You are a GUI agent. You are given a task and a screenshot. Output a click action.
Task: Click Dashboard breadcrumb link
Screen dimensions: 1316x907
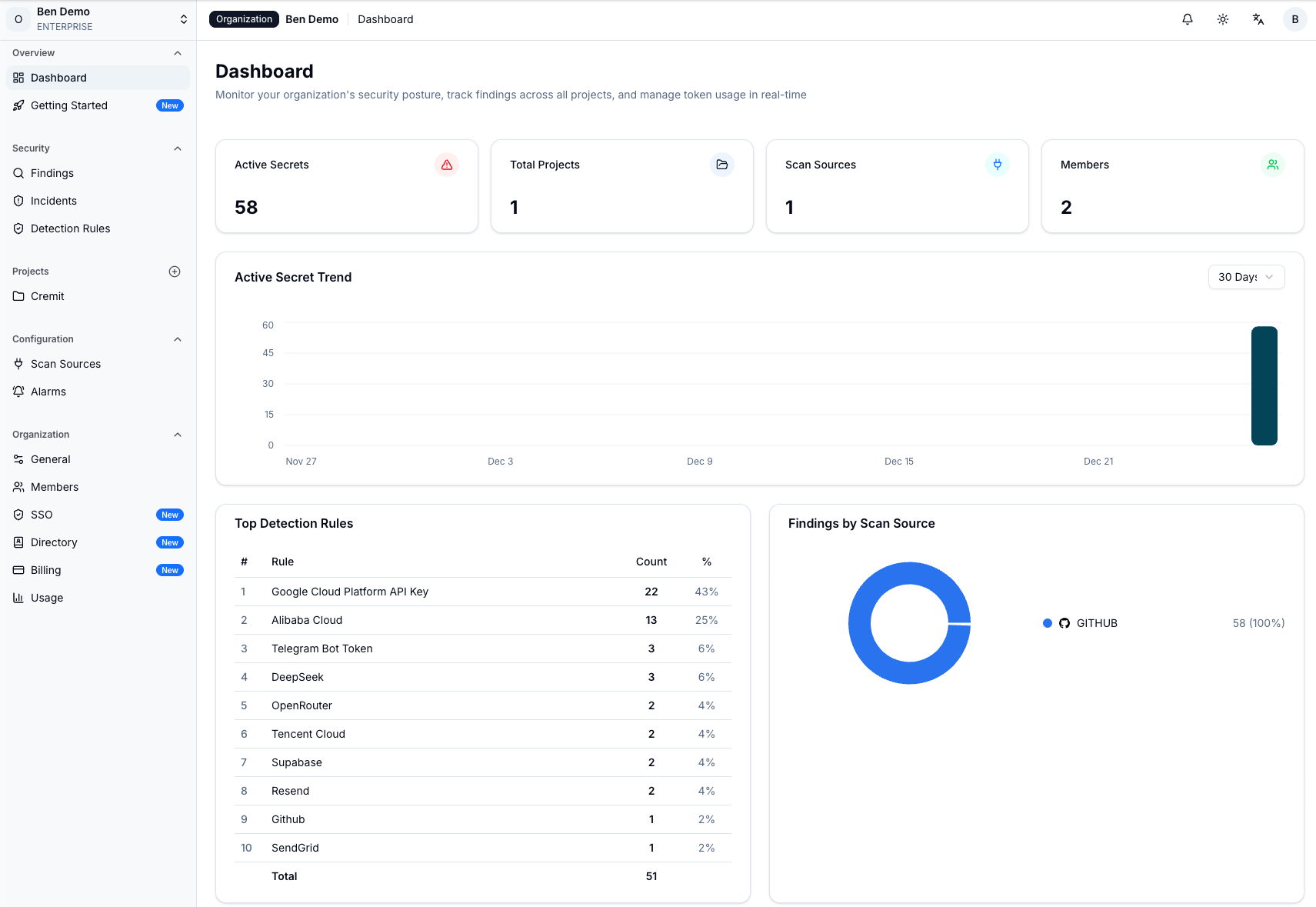(x=385, y=19)
